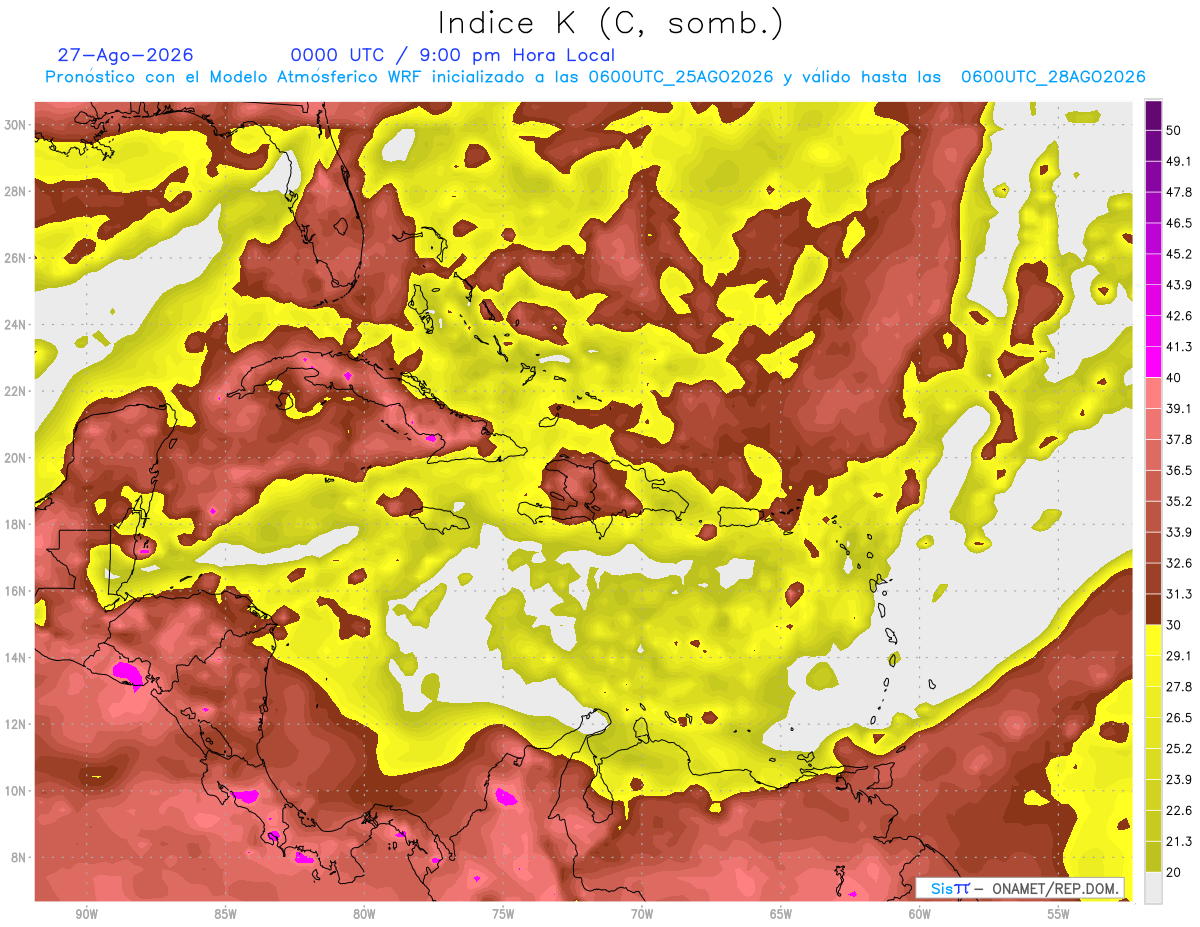Image resolution: width=1200 pixels, height=927 pixels.
Task: Click the '80W' longitude label
Action: point(364,914)
